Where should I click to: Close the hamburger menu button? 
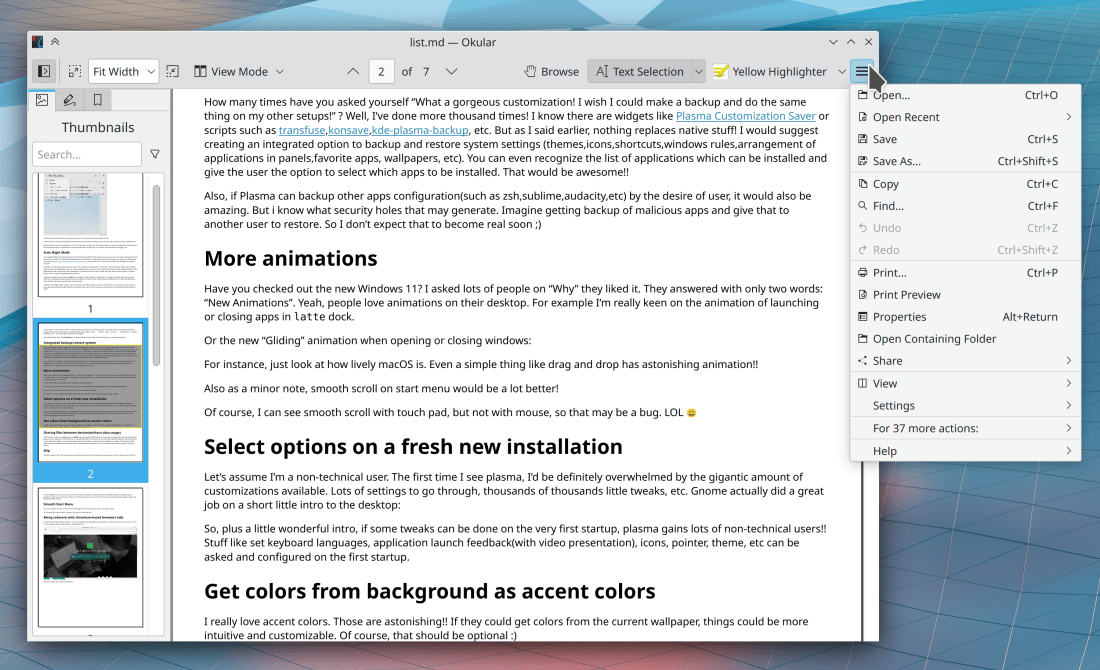pos(861,71)
